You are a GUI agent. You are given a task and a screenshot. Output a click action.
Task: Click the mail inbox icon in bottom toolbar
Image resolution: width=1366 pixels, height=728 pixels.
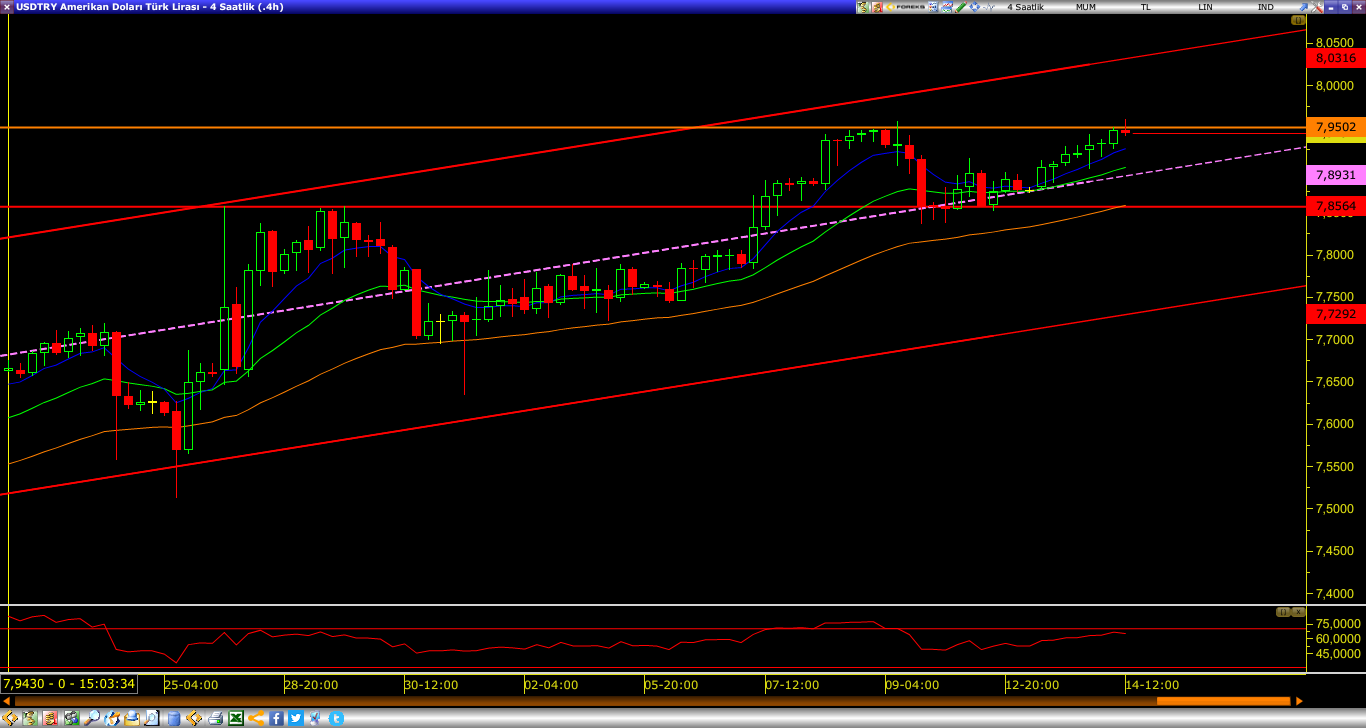133,718
